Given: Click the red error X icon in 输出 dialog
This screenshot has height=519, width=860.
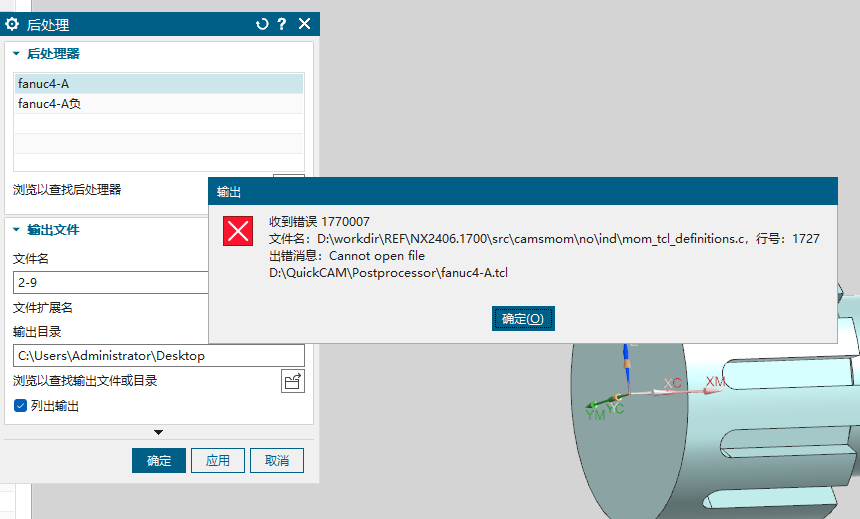Looking at the screenshot, I should pos(238,231).
